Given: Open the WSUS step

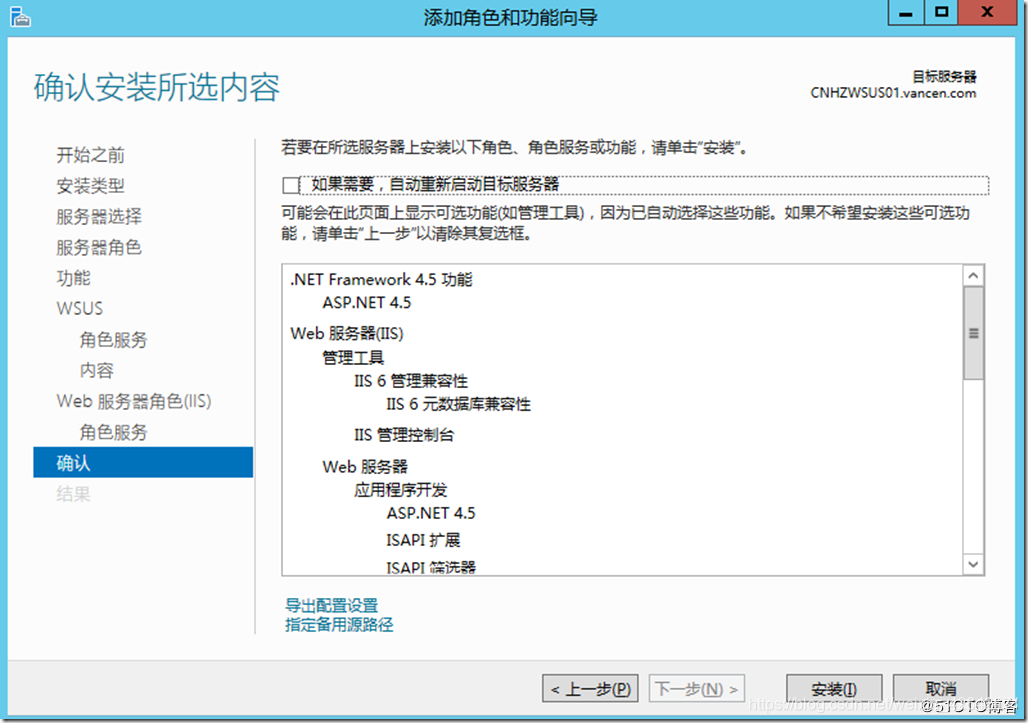Looking at the screenshot, I should pos(80,309).
